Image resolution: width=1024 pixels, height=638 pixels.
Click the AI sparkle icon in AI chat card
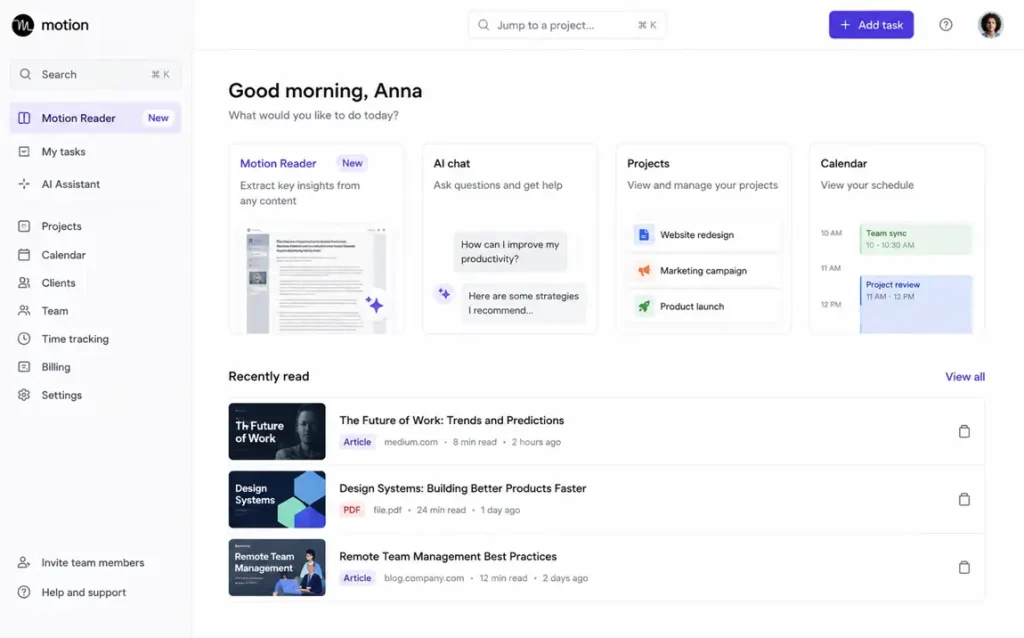point(444,294)
